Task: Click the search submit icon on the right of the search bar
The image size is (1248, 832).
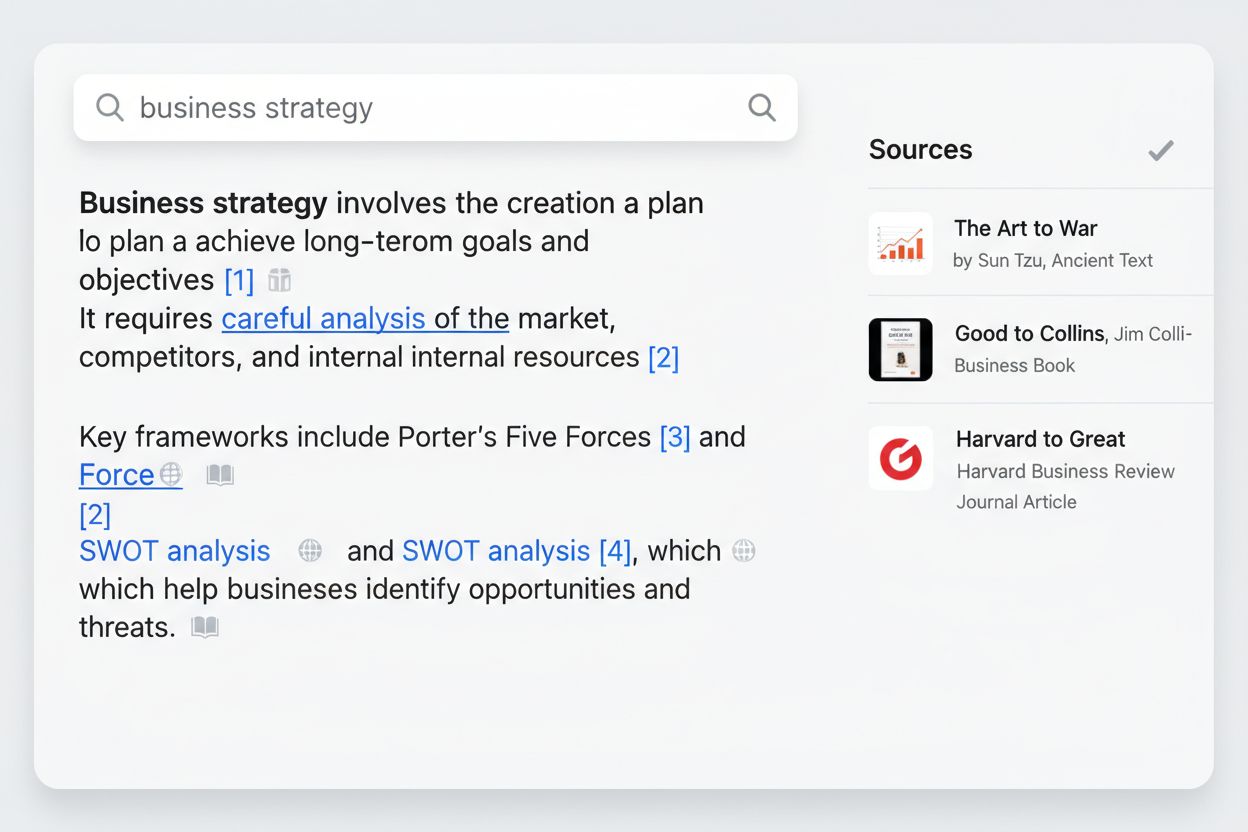Action: click(761, 107)
